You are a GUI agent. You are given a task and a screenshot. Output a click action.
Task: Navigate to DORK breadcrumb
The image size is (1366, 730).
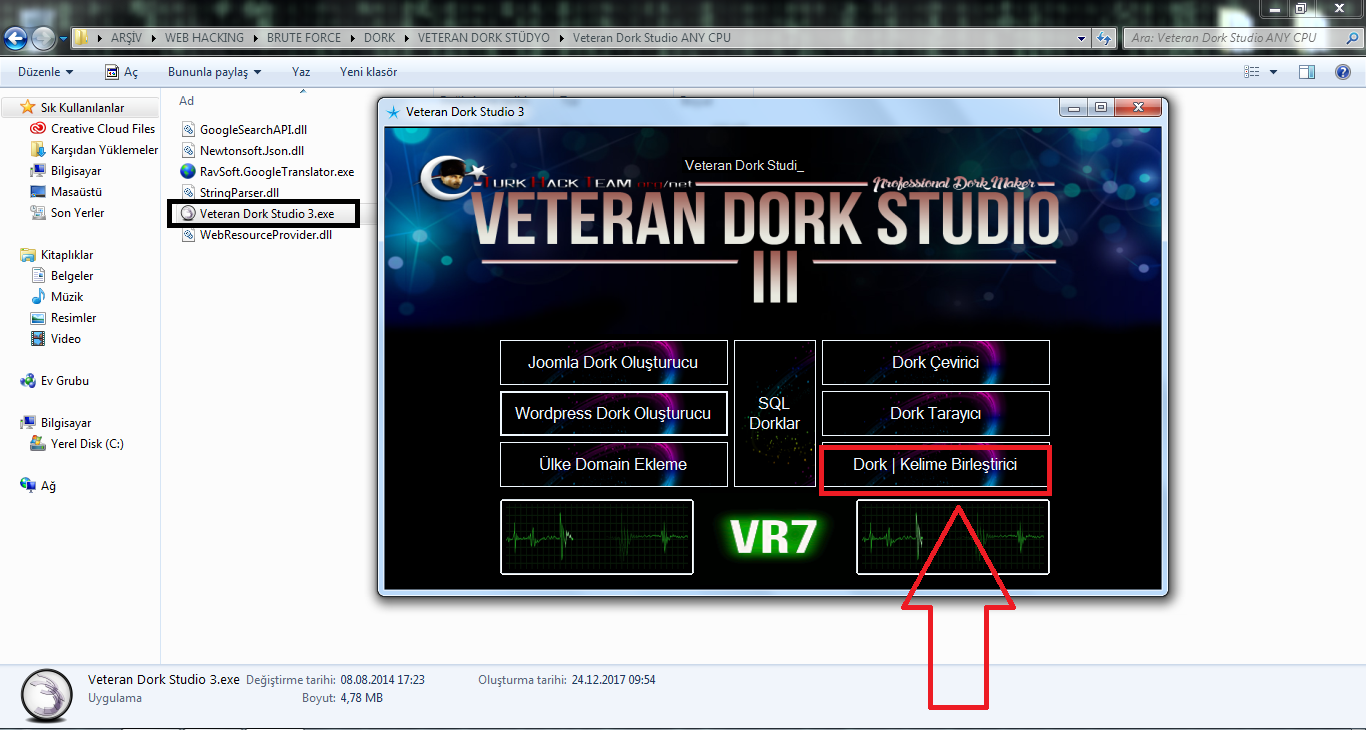click(x=380, y=38)
